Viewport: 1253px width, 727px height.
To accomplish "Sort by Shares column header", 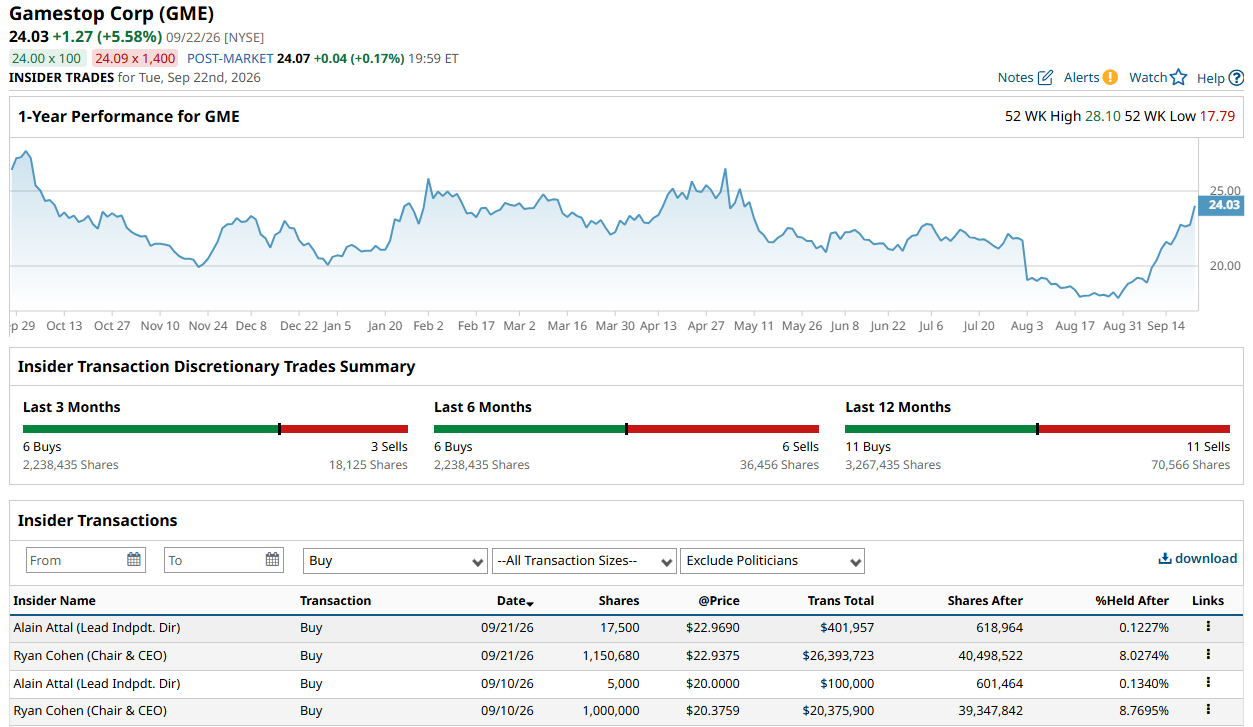I will click(619, 601).
